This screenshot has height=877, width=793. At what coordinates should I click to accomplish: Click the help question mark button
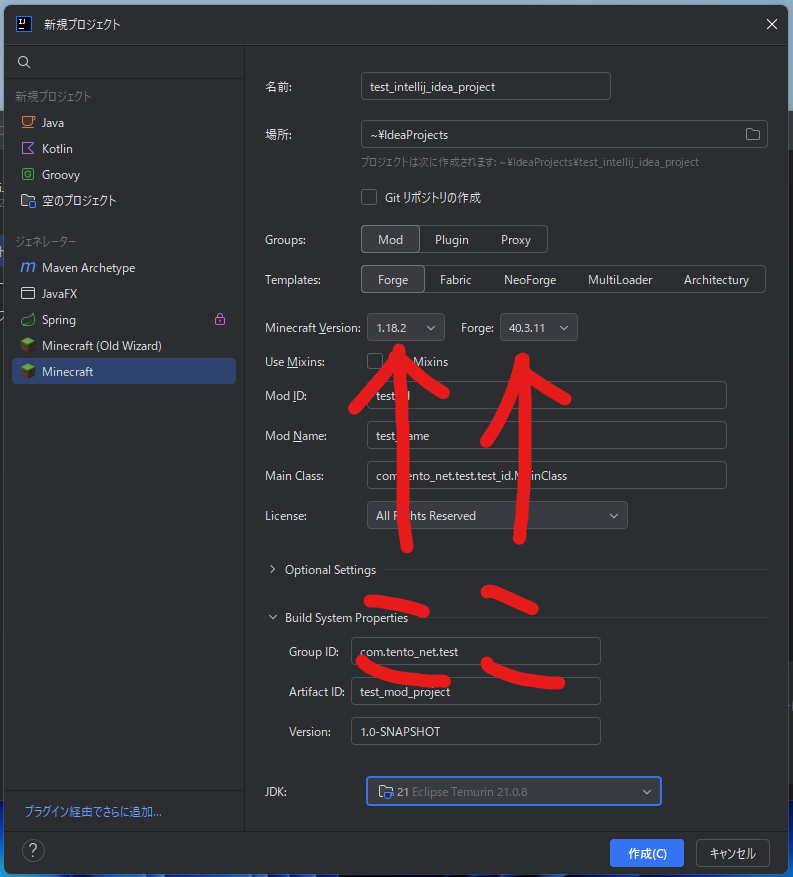[33, 851]
